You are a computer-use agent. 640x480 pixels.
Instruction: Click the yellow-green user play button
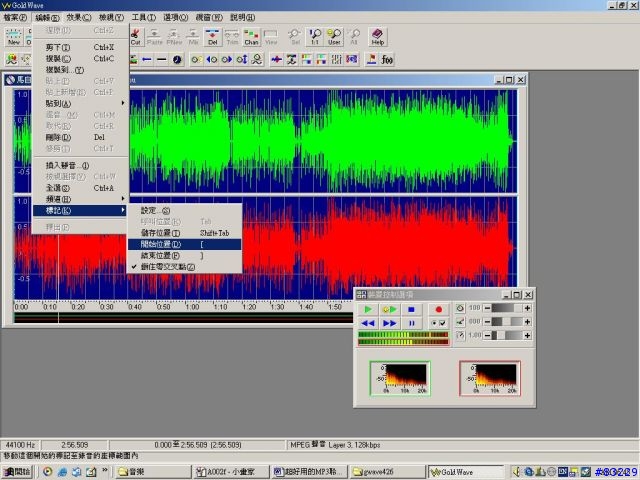(389, 309)
